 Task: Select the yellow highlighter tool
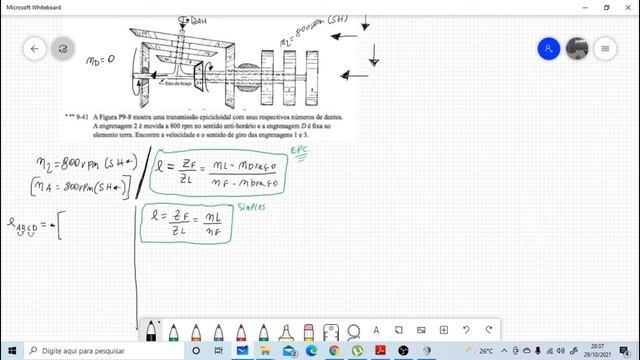click(x=286, y=333)
